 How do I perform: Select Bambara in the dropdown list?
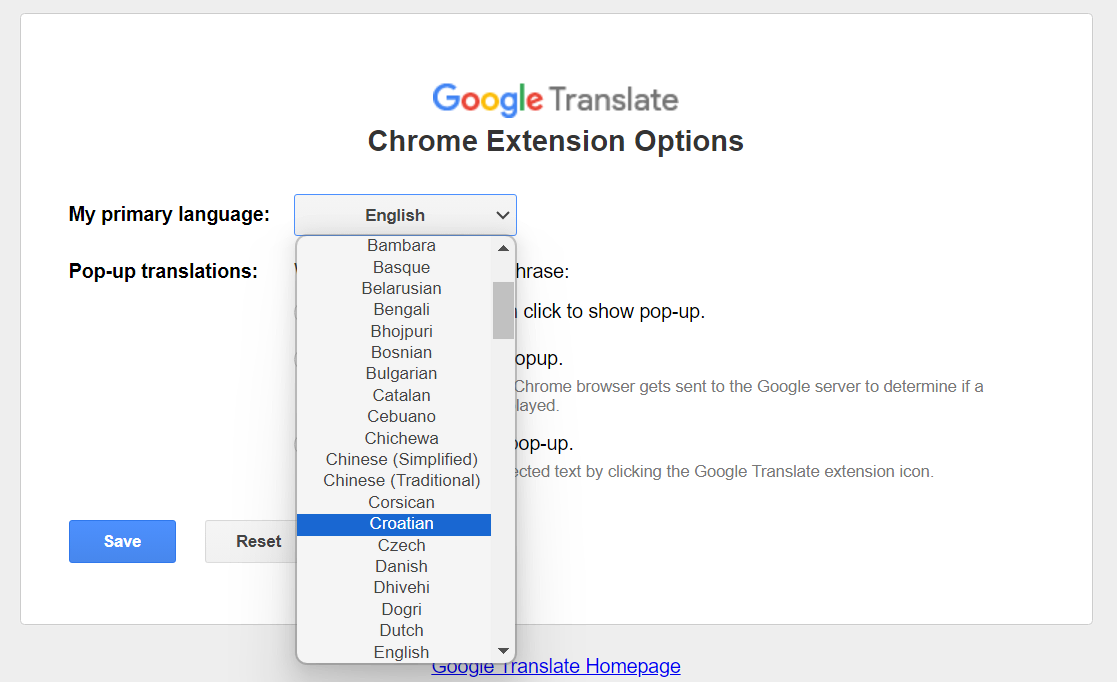[401, 246]
